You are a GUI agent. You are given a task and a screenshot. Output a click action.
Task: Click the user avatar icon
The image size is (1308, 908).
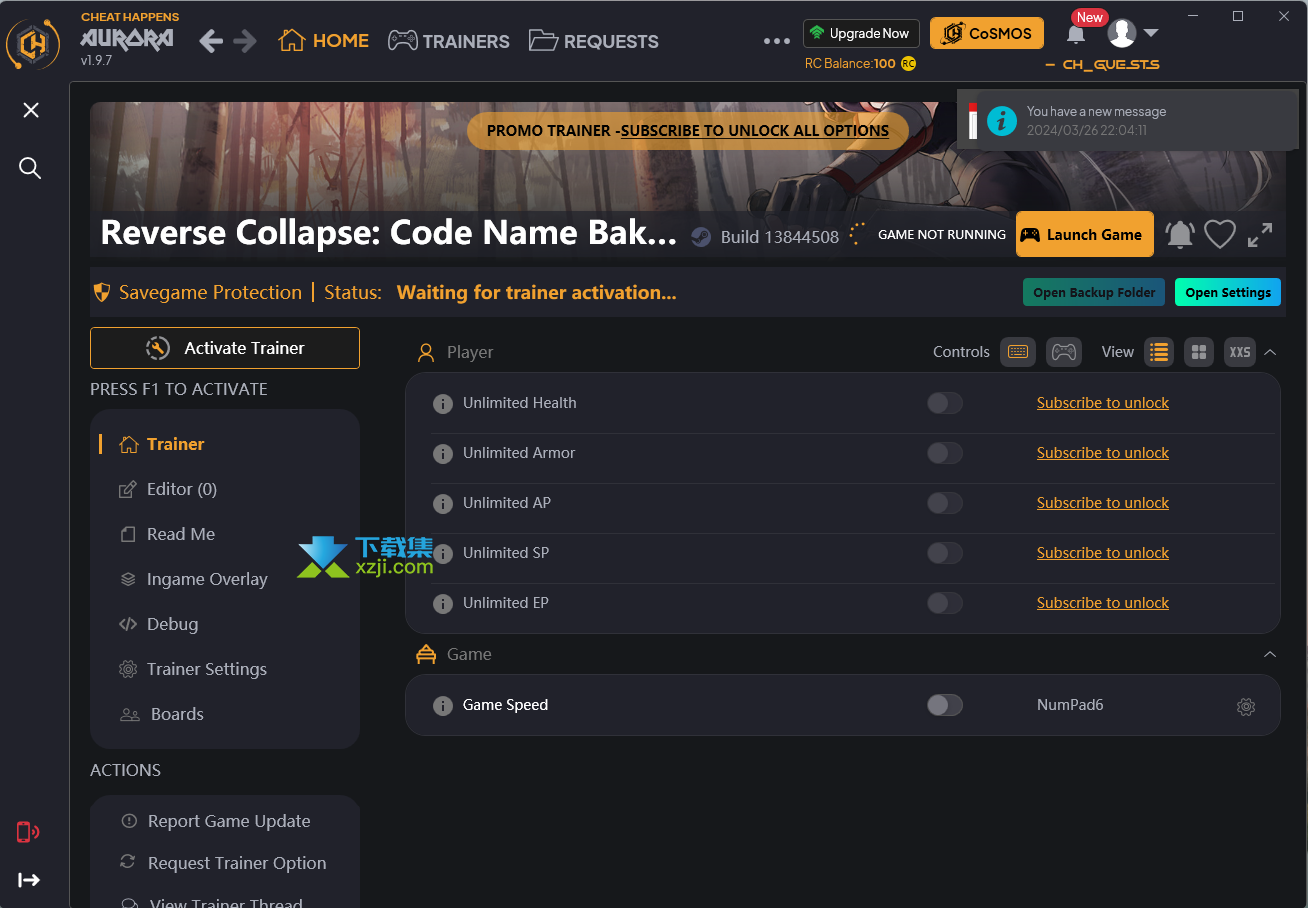pyautogui.click(x=1122, y=33)
